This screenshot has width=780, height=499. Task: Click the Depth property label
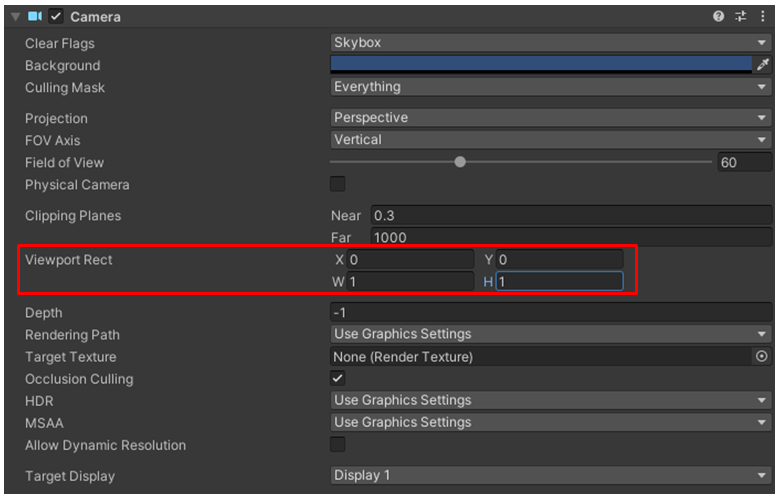coord(44,313)
